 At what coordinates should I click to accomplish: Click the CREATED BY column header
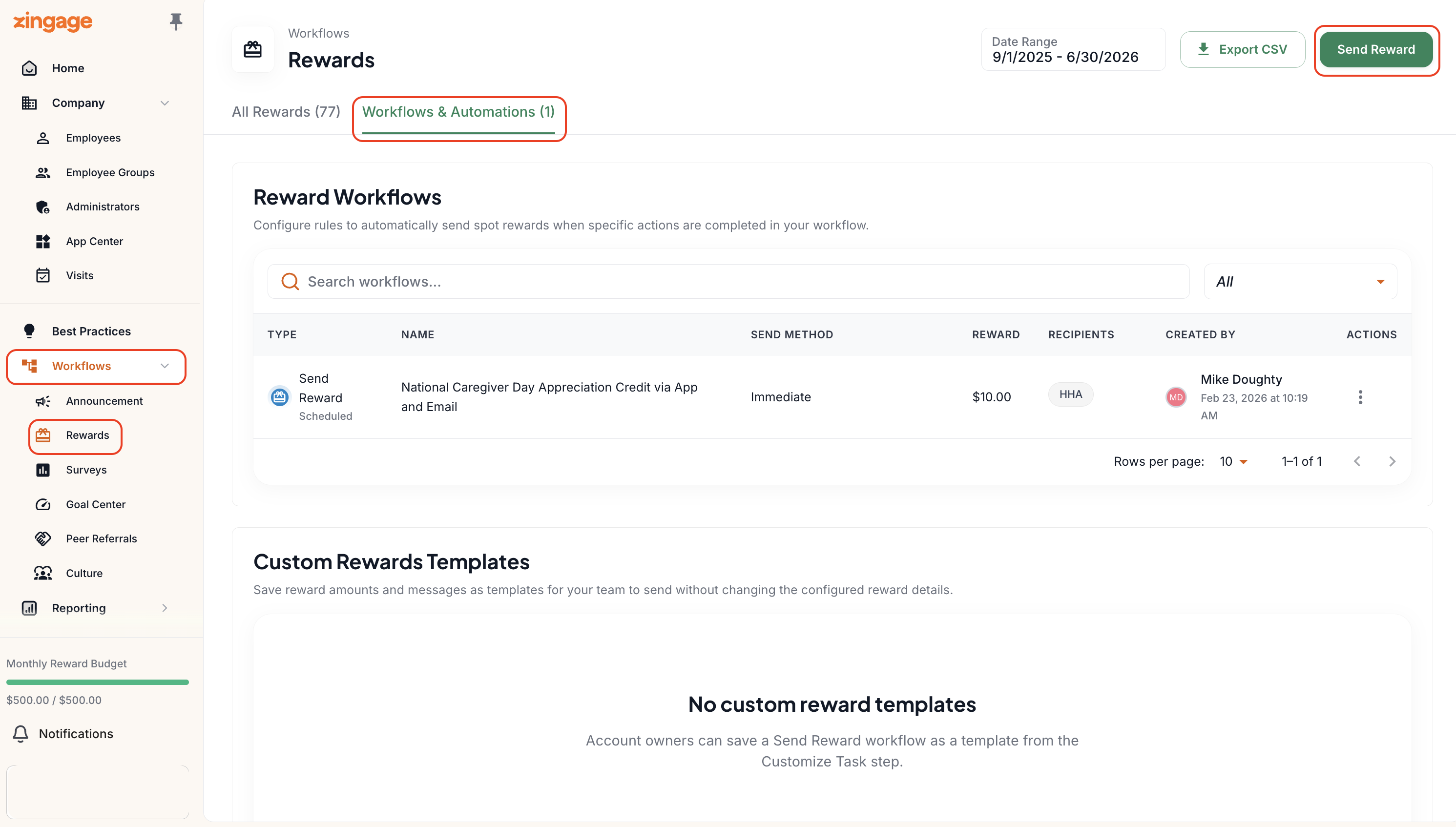(x=1200, y=335)
